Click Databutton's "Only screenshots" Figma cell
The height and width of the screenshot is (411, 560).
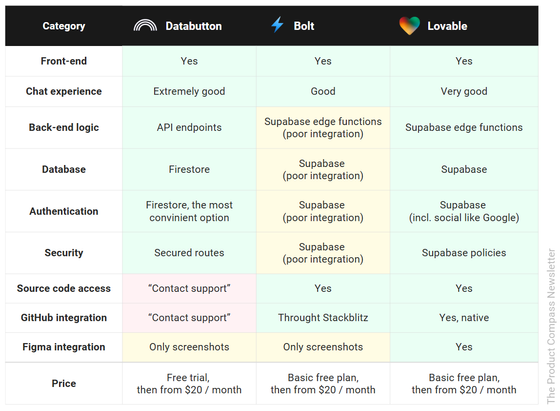[x=189, y=347]
